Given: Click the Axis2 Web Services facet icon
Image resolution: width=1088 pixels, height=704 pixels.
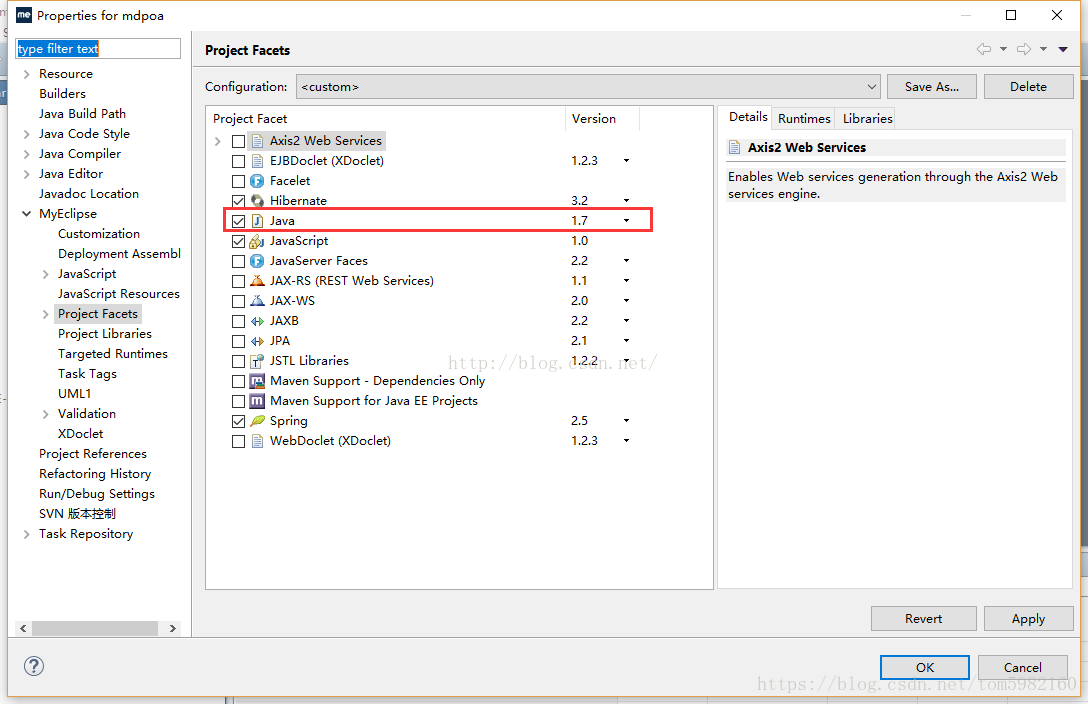Looking at the screenshot, I should [x=257, y=141].
